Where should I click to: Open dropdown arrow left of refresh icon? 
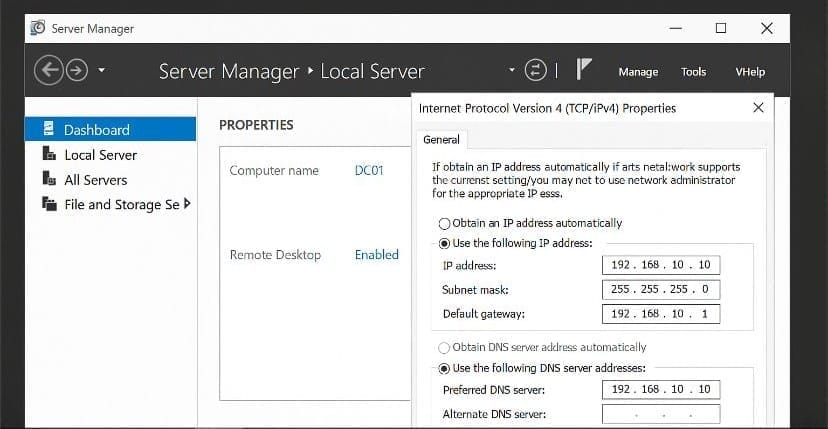tap(512, 70)
